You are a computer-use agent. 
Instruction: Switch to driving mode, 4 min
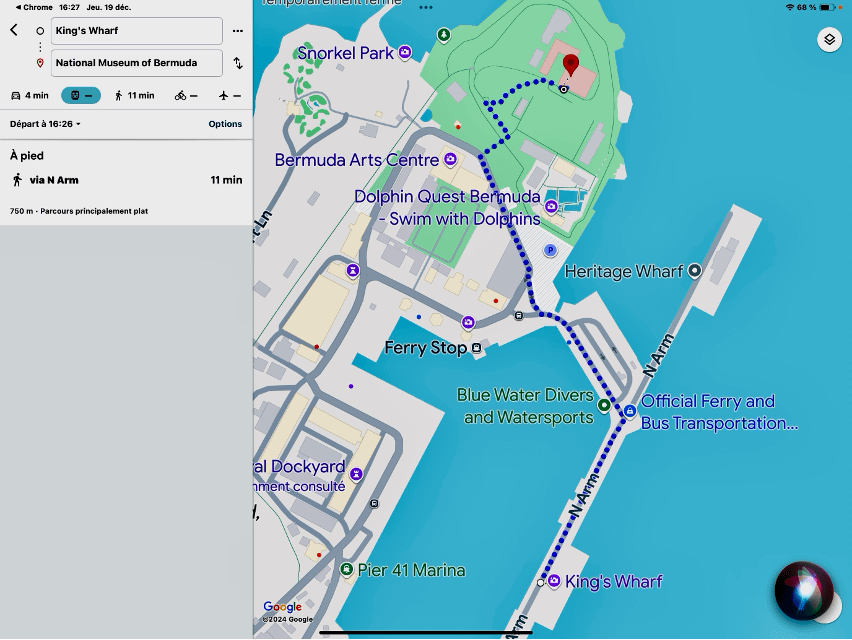coord(30,95)
